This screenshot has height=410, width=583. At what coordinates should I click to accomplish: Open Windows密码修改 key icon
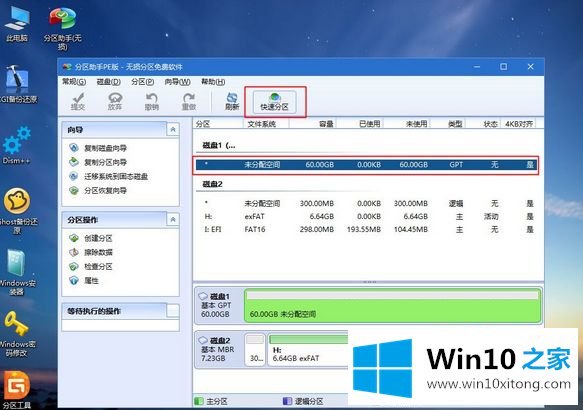pyautogui.click(x=17, y=334)
